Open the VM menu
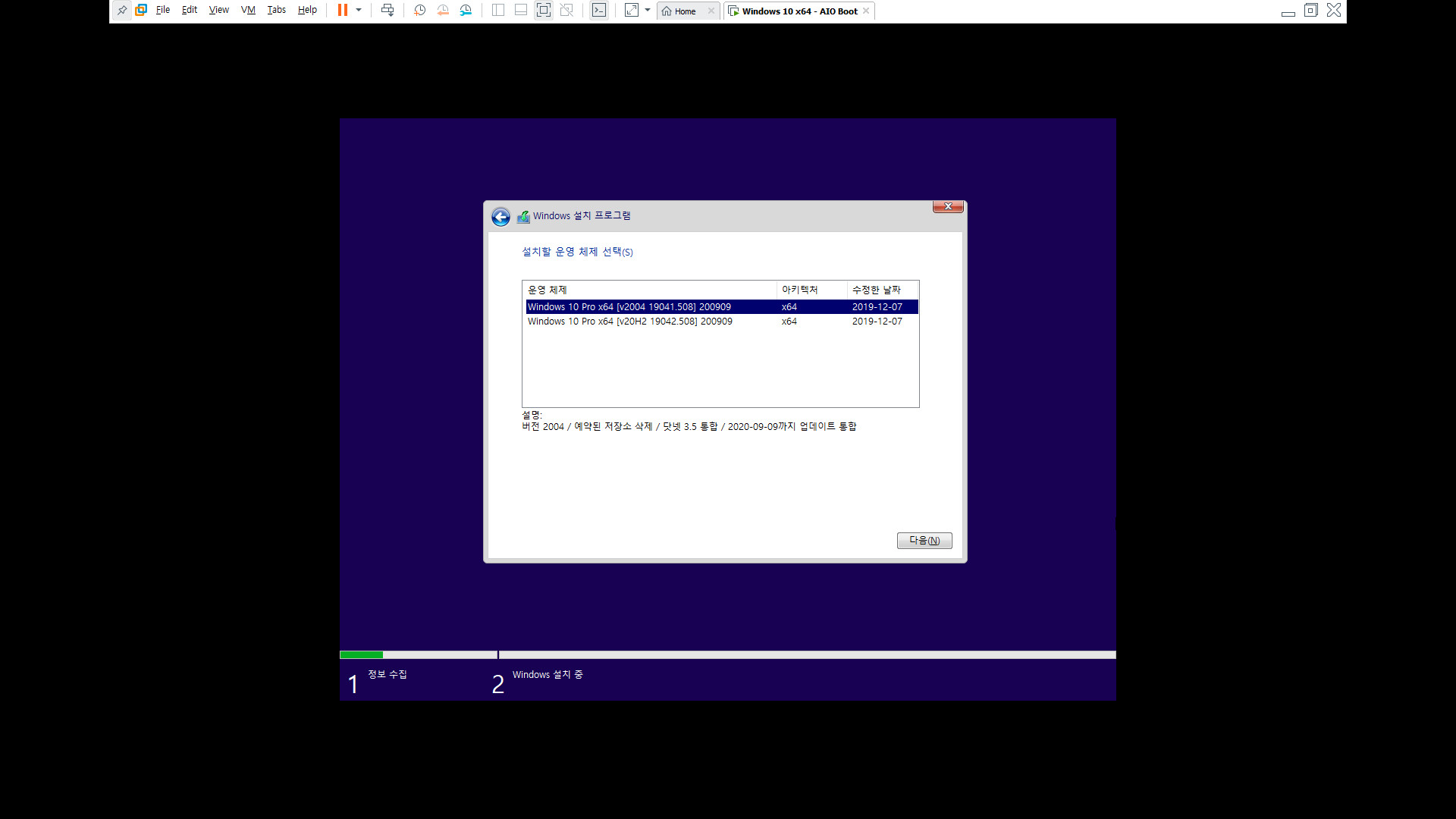The width and height of the screenshot is (1456, 819). pyautogui.click(x=248, y=11)
